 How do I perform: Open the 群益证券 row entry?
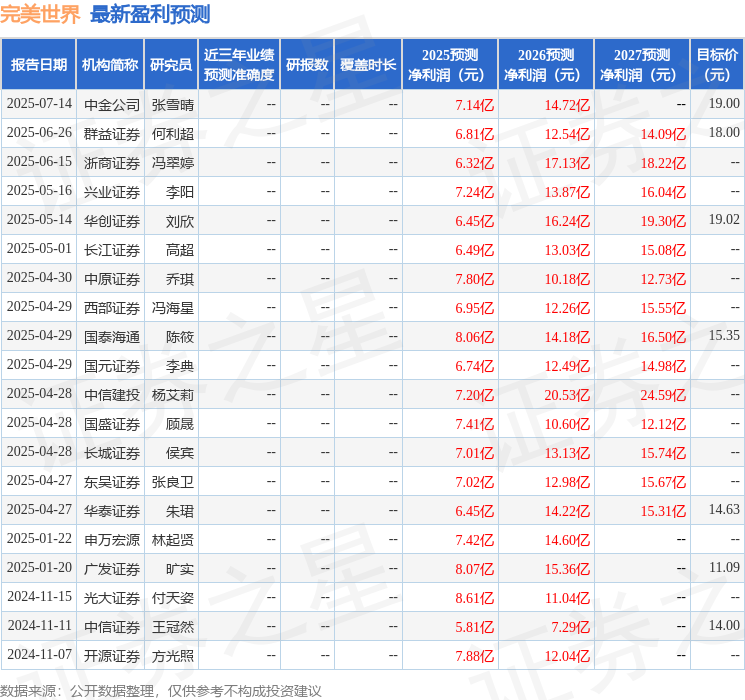click(112, 133)
